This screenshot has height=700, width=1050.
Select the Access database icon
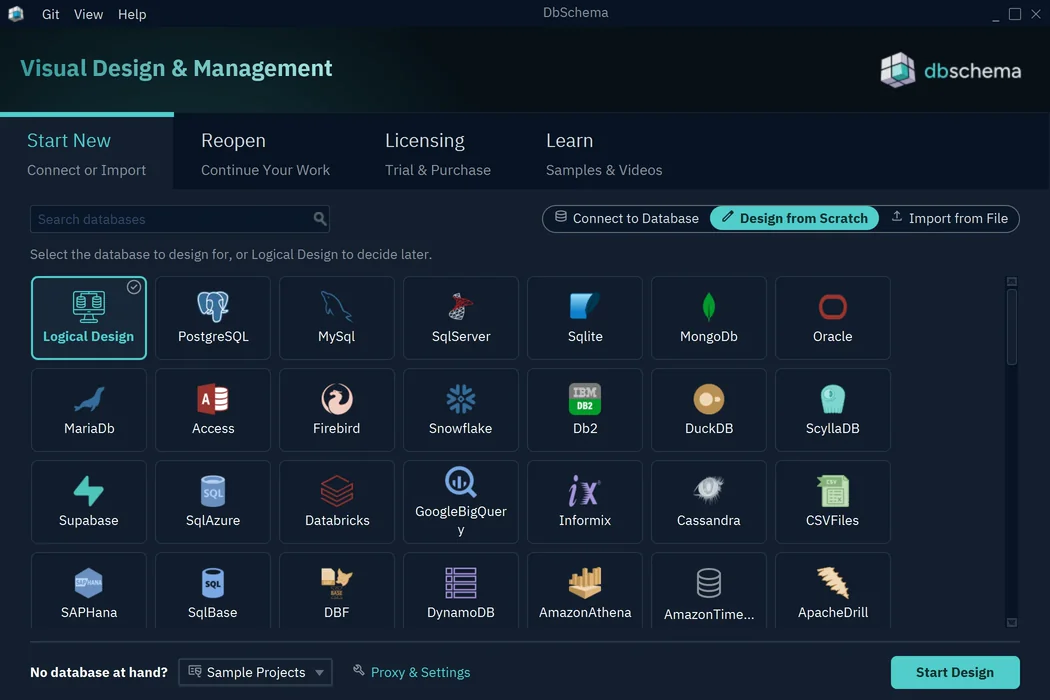[213, 399]
